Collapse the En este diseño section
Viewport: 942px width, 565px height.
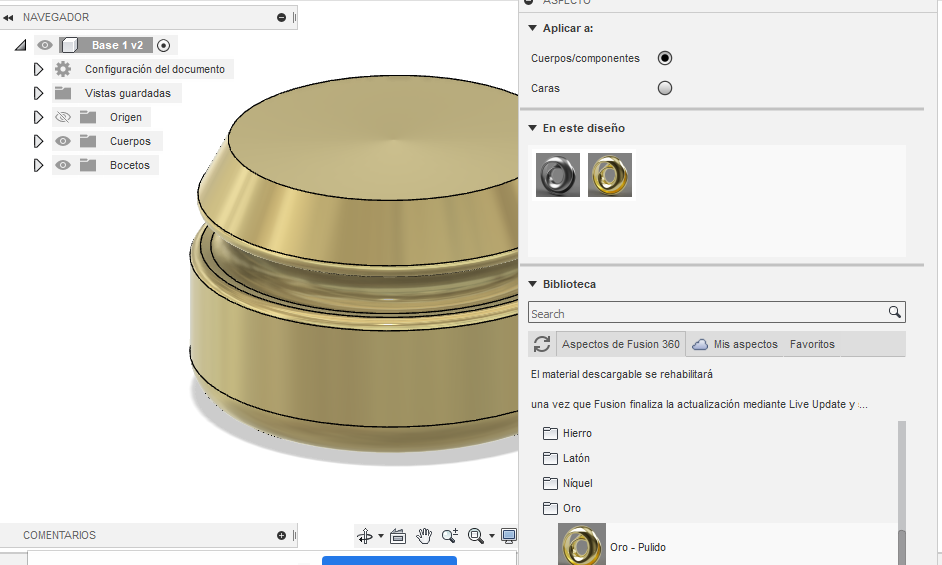532,128
